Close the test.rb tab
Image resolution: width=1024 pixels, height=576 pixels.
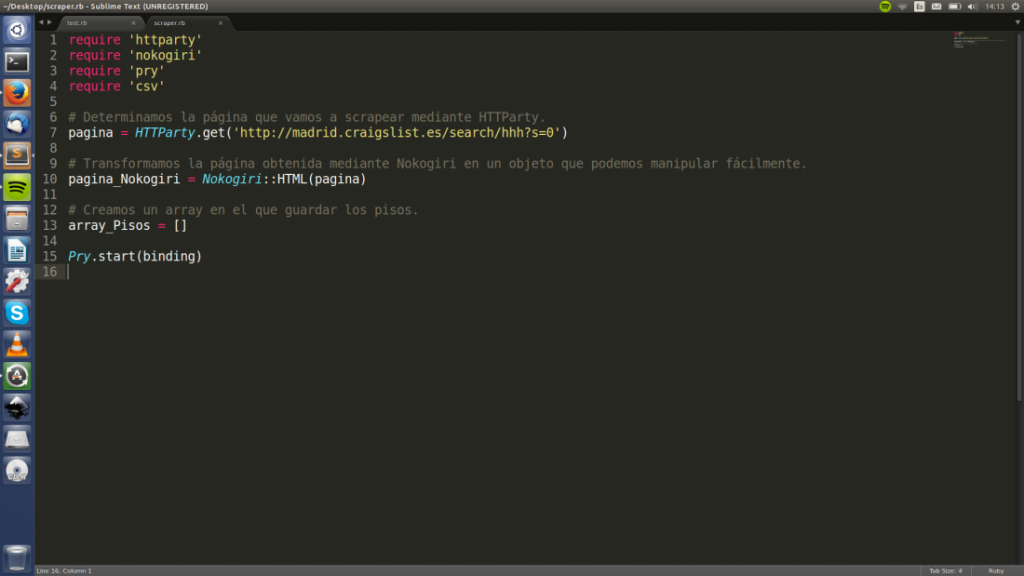133,22
